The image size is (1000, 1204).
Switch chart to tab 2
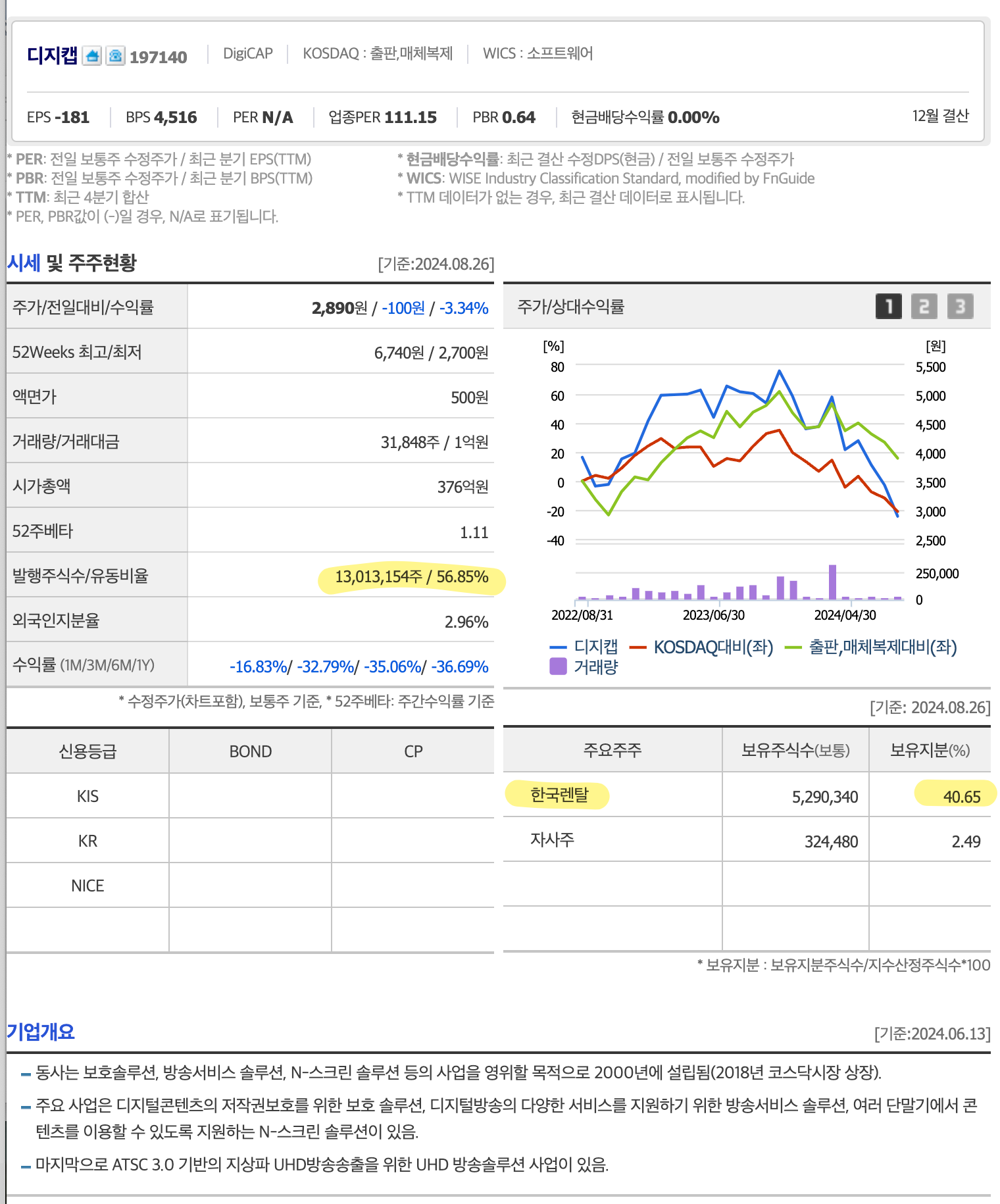(924, 306)
